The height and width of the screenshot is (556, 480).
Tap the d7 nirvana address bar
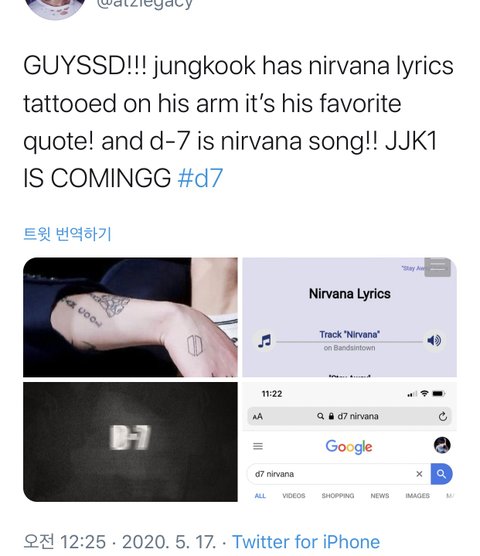350,416
